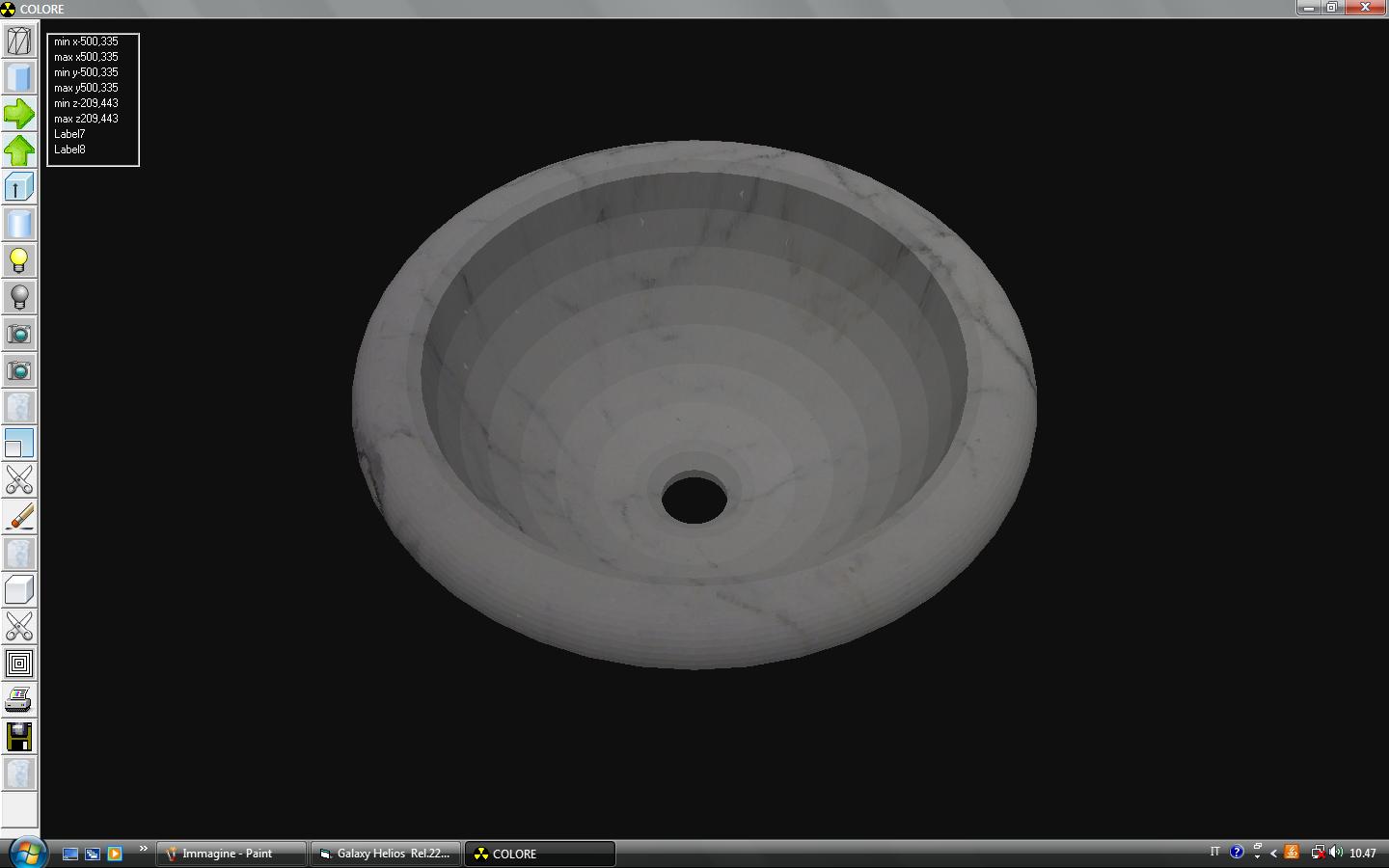
Task: Click the blue overlapping squares icon
Action: tap(19, 444)
